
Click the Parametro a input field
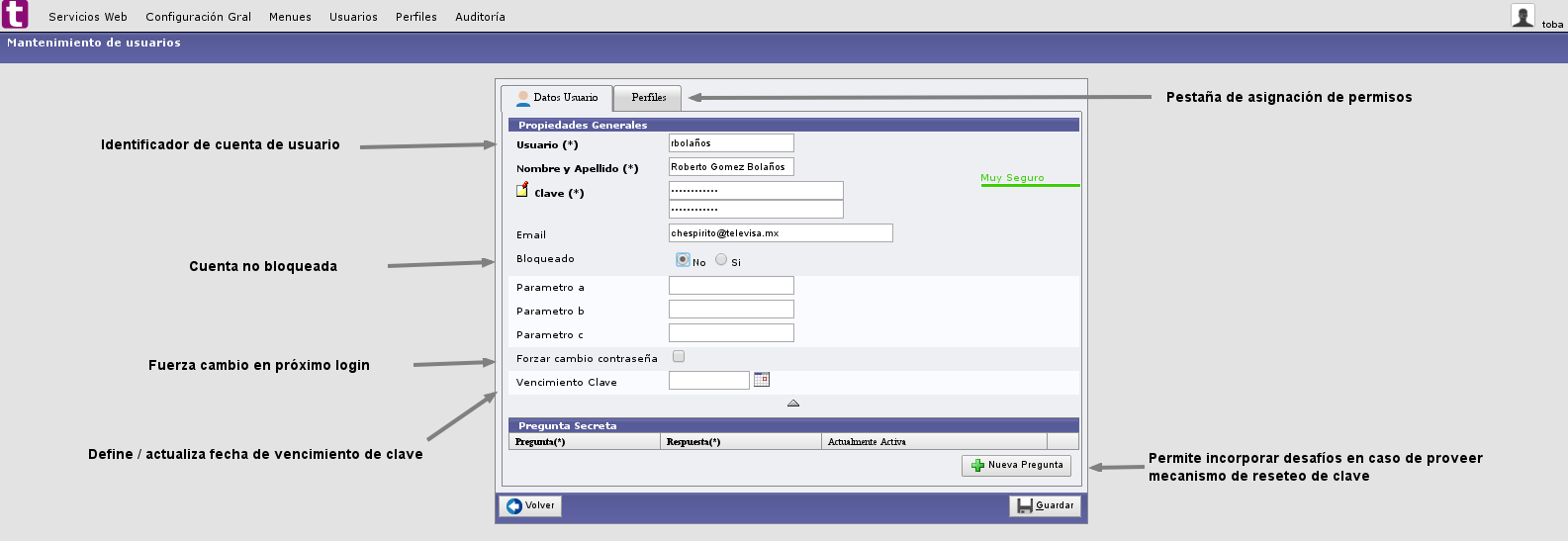[731, 286]
